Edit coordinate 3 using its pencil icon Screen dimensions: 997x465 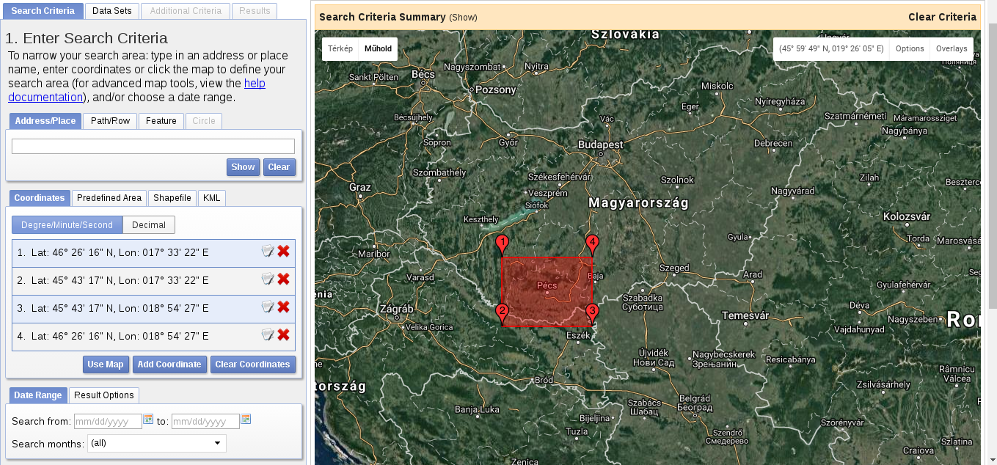click(268, 307)
